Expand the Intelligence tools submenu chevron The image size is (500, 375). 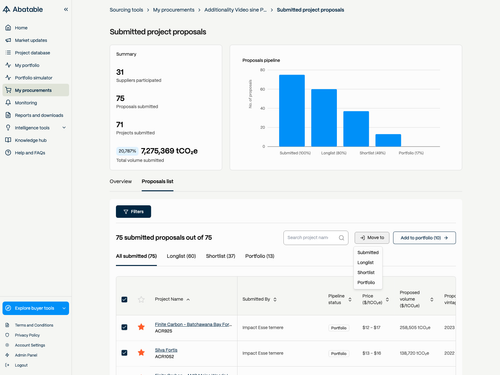pyautogui.click(x=64, y=128)
